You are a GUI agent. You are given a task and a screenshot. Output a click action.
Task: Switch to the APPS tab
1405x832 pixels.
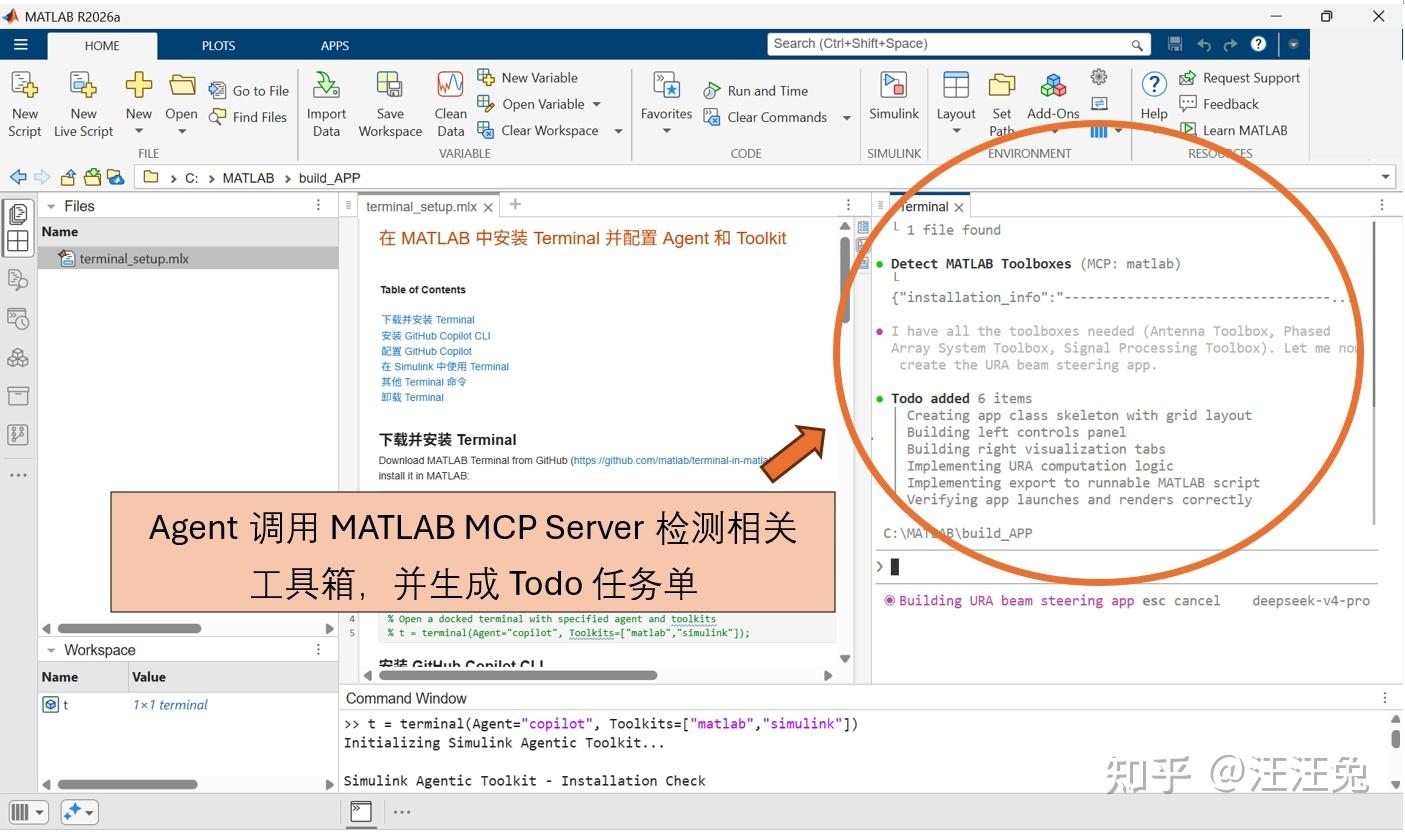coord(335,45)
